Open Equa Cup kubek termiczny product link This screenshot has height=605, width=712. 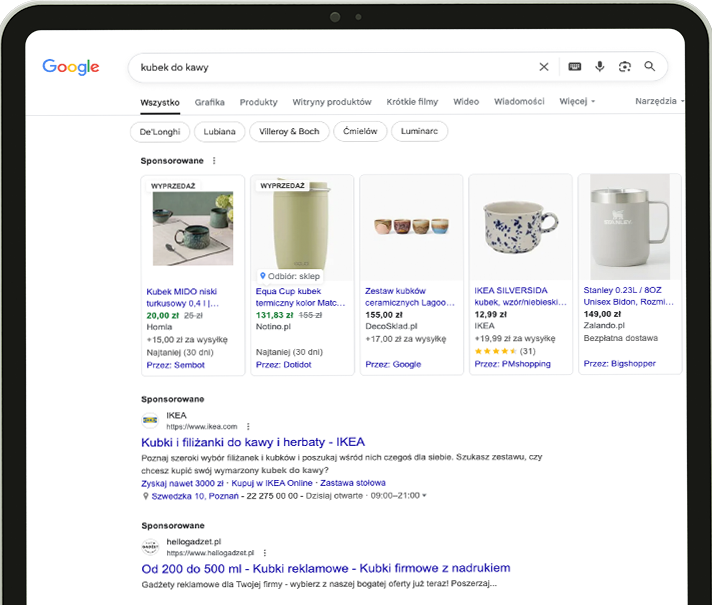tap(300, 297)
